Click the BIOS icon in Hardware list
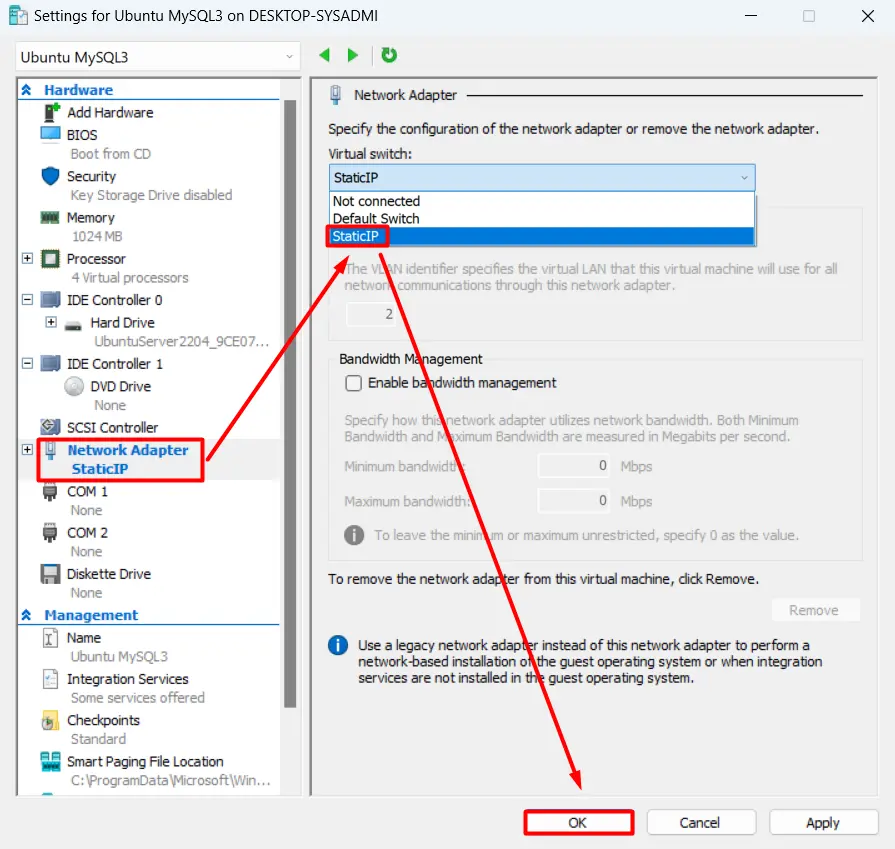Viewport: 895px width, 849px height. click(x=50, y=134)
